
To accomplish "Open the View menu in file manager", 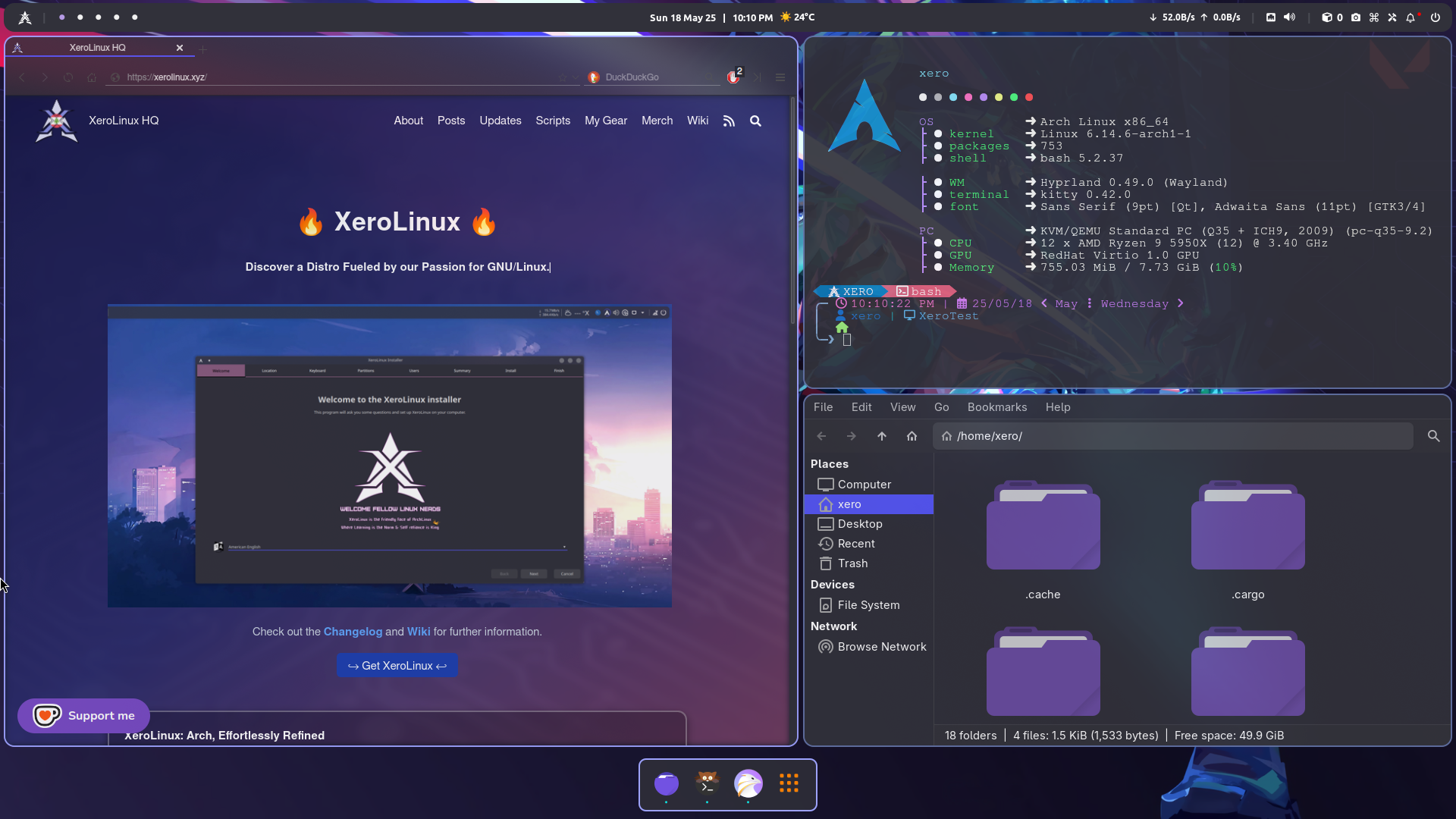I will (902, 407).
